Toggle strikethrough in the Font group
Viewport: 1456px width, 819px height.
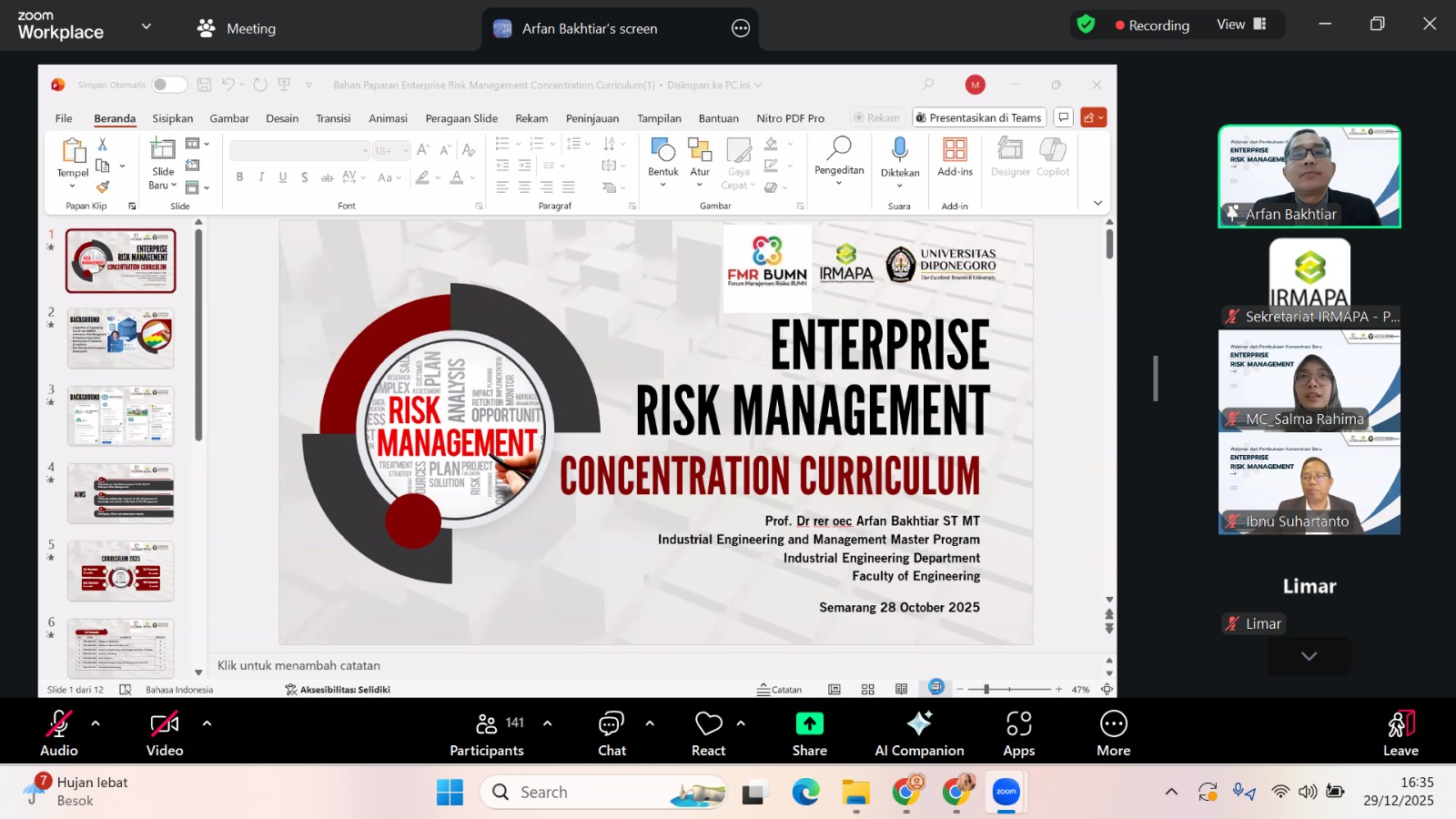328,178
